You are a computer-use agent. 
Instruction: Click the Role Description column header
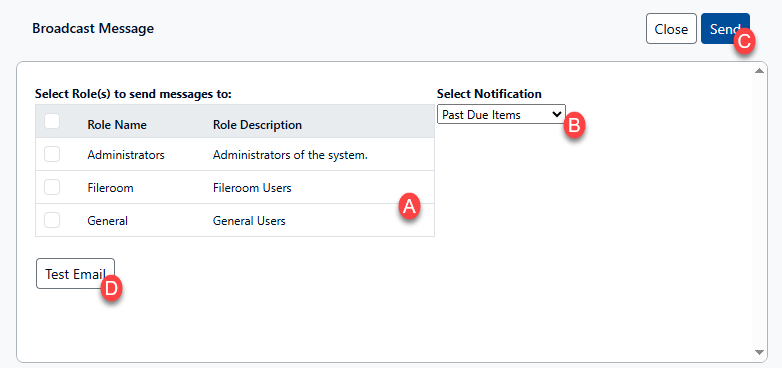pyautogui.click(x=257, y=125)
